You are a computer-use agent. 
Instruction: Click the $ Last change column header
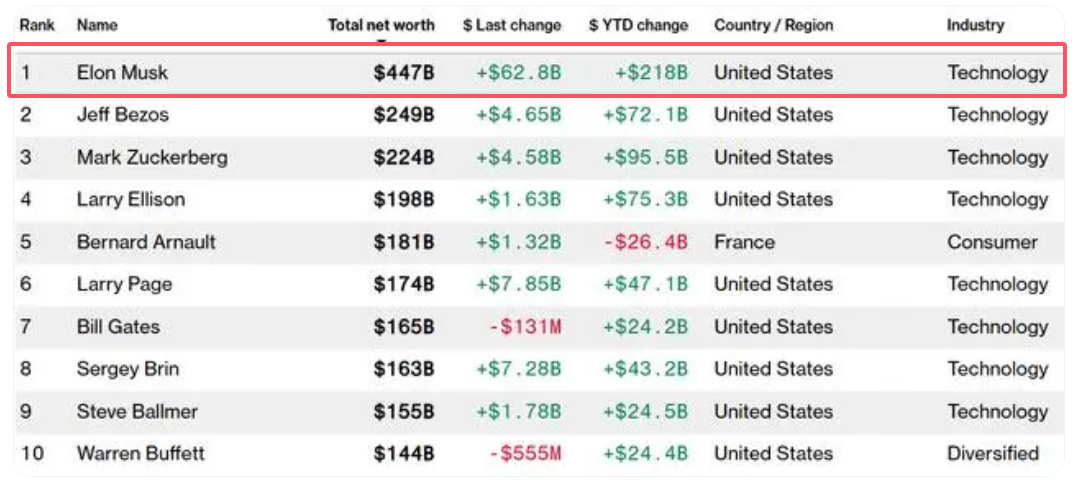point(511,25)
